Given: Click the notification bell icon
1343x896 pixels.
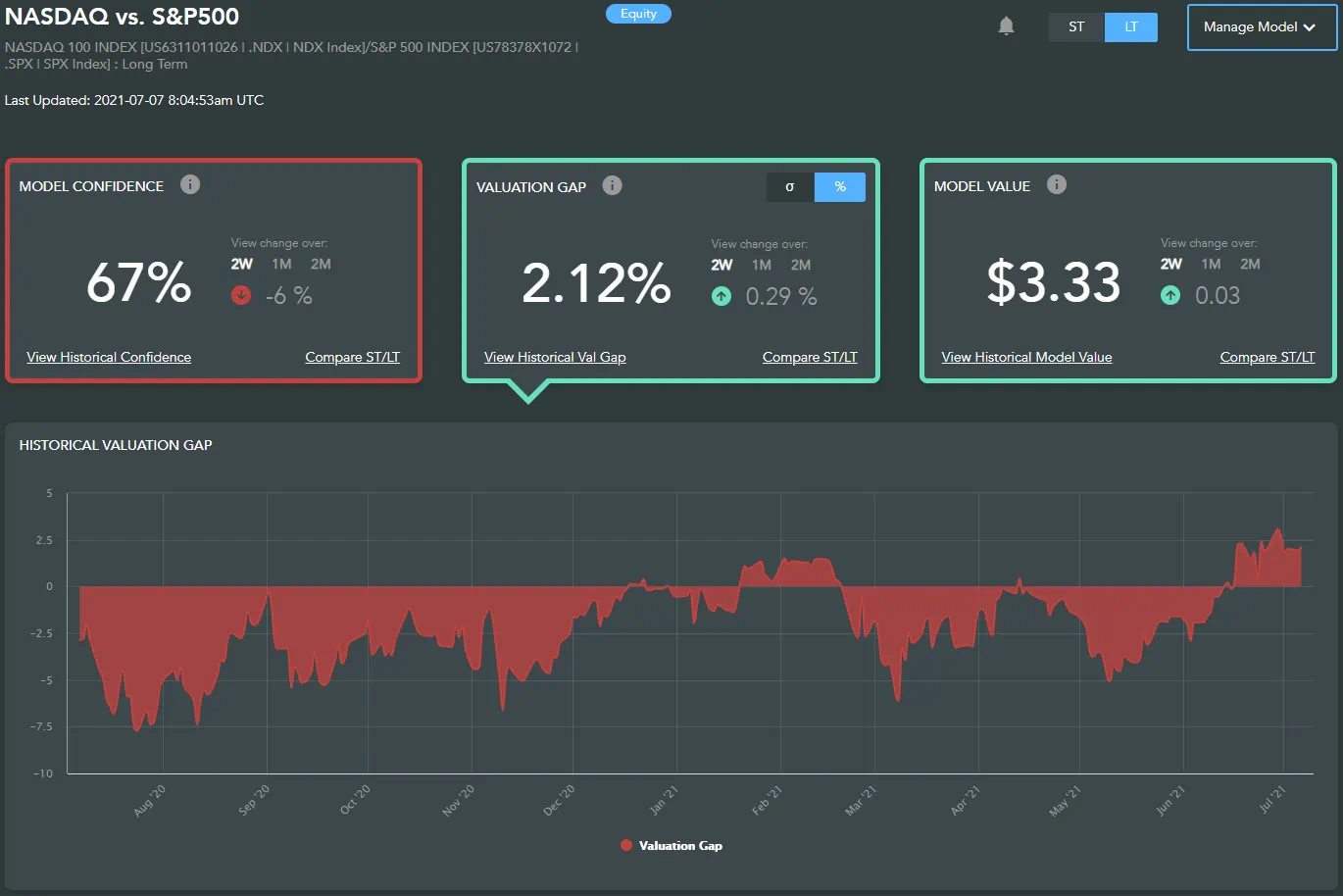Looking at the screenshot, I should pyautogui.click(x=1006, y=26).
